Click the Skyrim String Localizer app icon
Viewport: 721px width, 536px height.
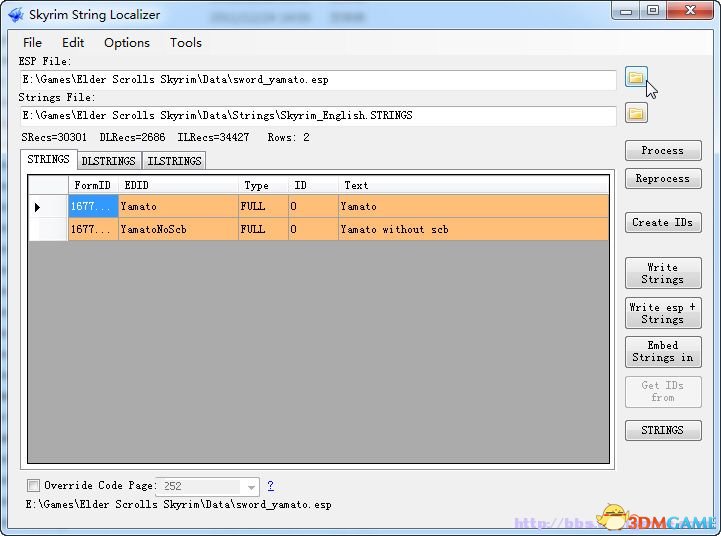15,15
